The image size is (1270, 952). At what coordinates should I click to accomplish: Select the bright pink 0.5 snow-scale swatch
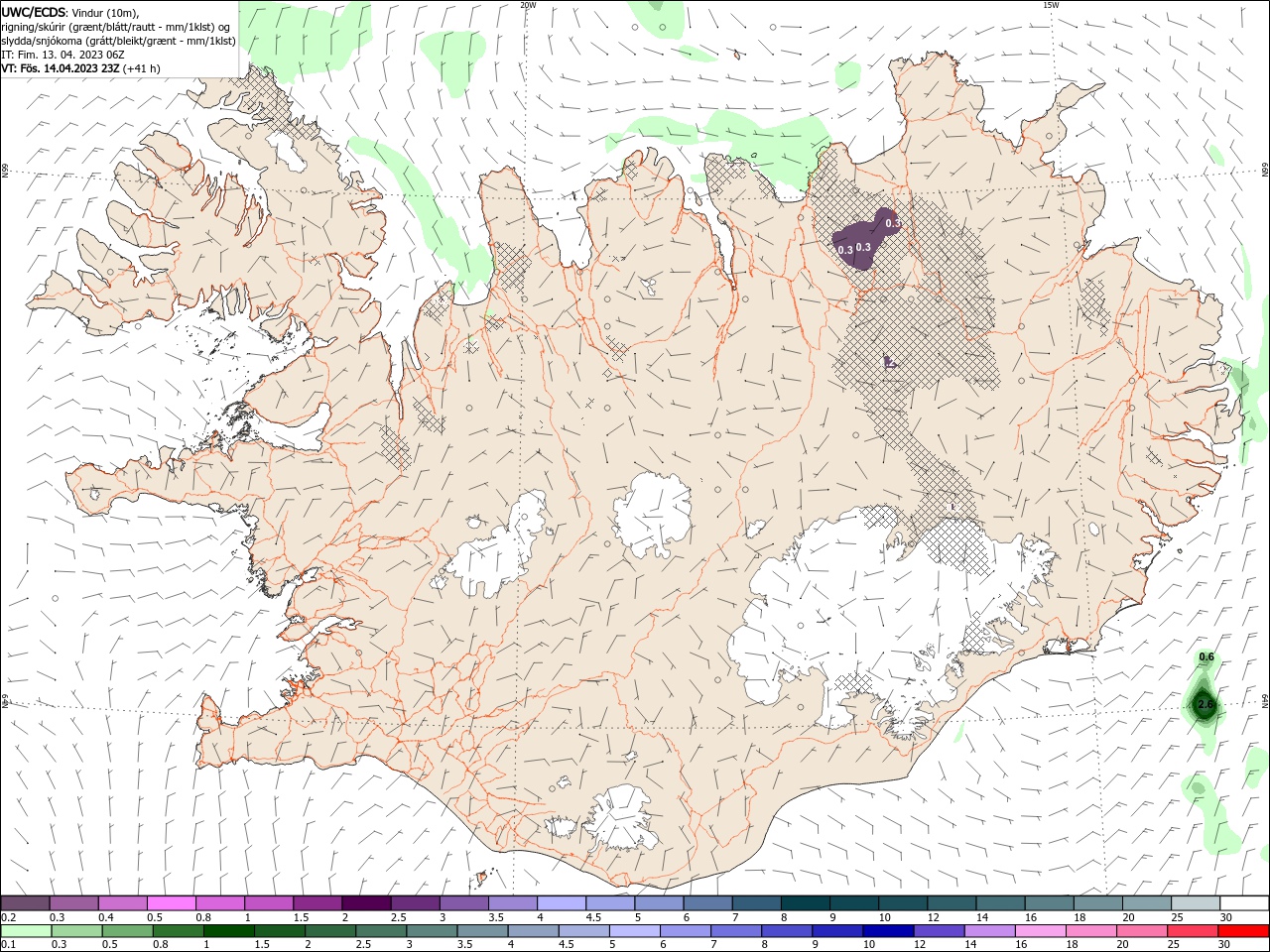click(172, 902)
